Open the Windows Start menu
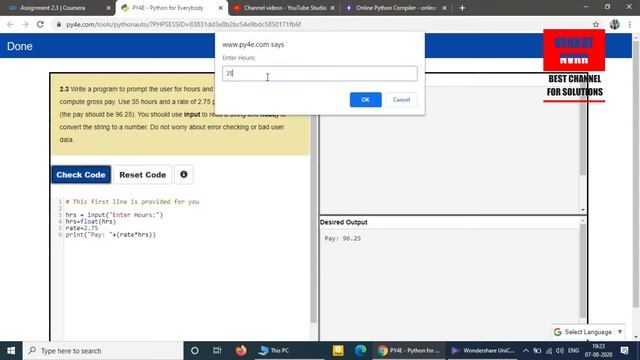This screenshot has height=360, width=640. coord(11,351)
